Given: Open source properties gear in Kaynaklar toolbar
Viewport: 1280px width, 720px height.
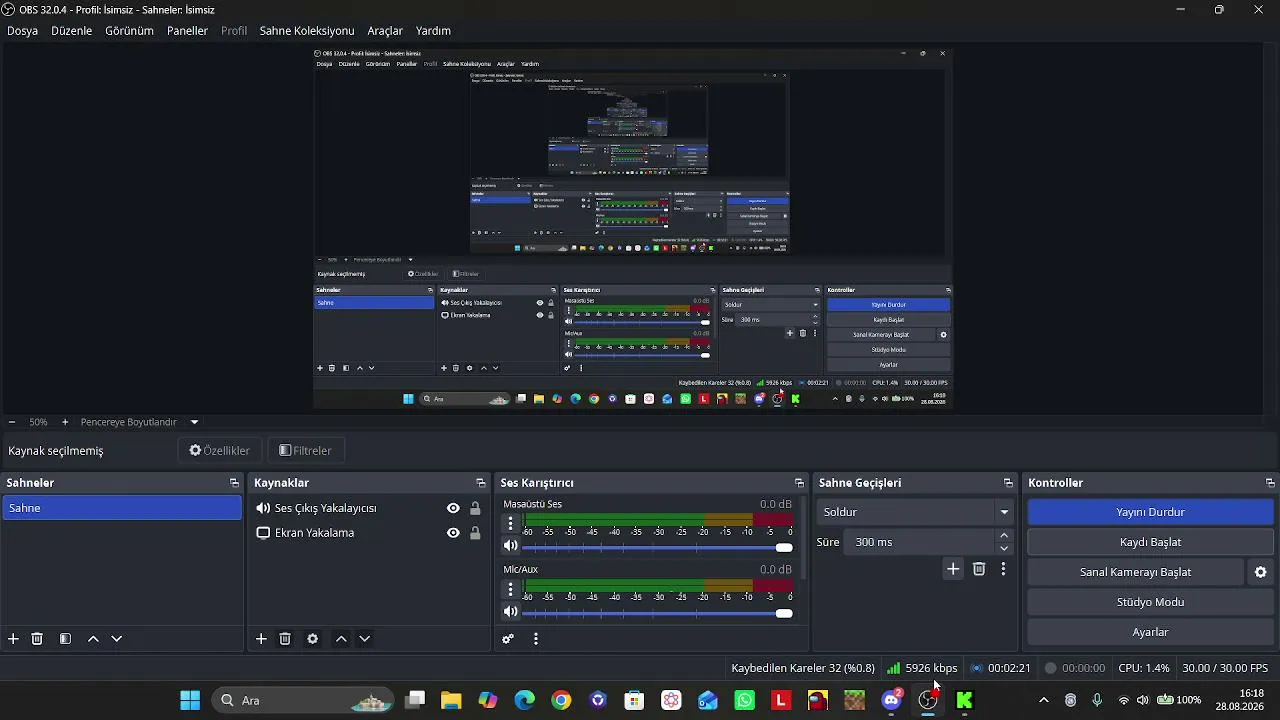Looking at the screenshot, I should (x=313, y=639).
